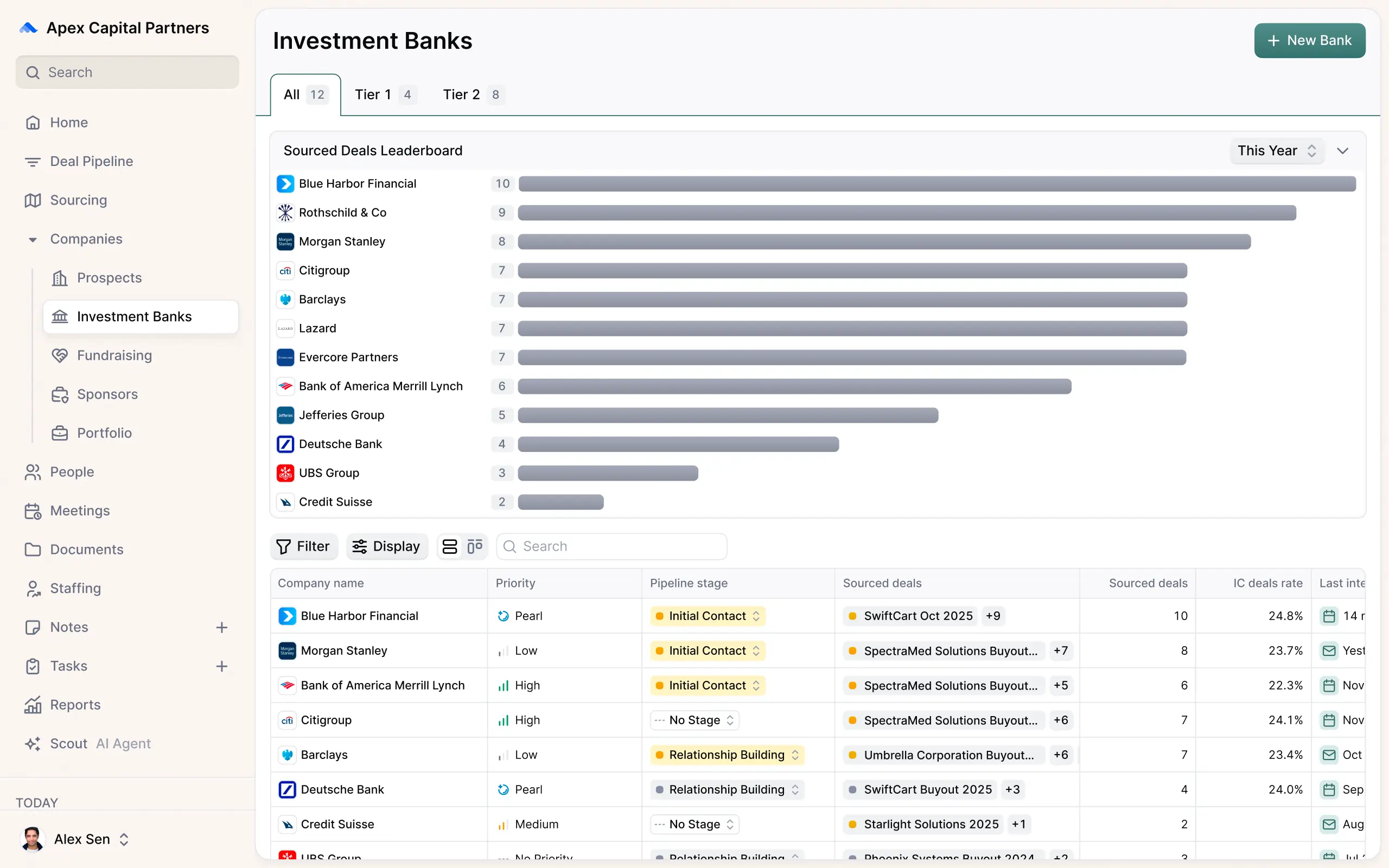The image size is (1389, 868).
Task: Open the Documents folder icon
Action: point(33,550)
